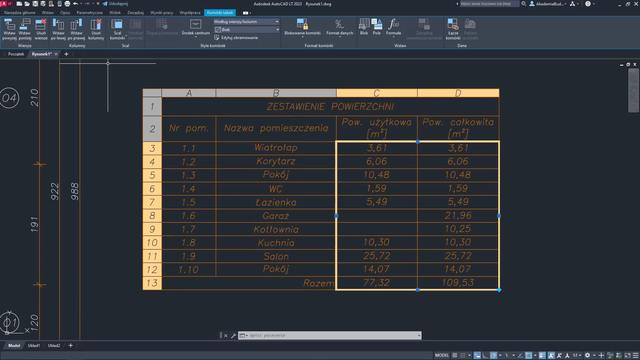Click the Razem total cell 109,53
Screen dimensions: 640x360
tap(458, 283)
